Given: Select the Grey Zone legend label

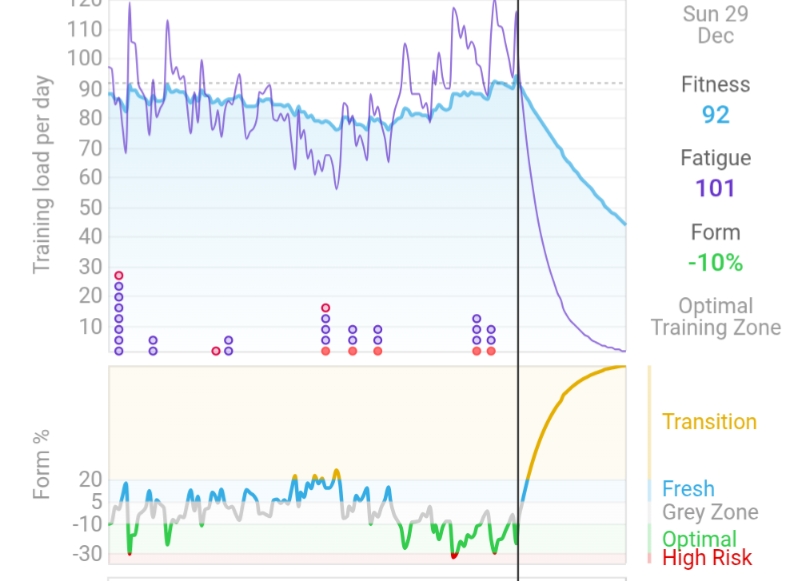Looking at the screenshot, I should pos(710,513).
